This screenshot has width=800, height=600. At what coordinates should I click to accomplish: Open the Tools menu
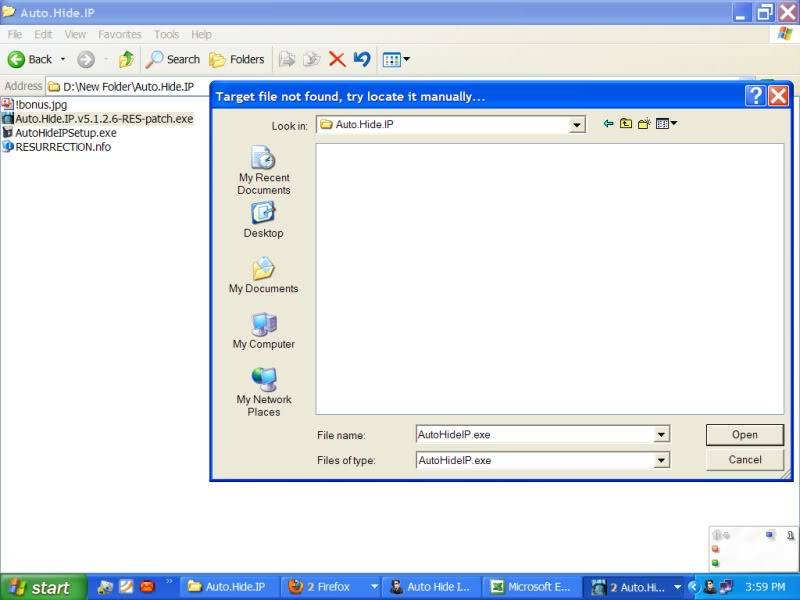point(166,34)
